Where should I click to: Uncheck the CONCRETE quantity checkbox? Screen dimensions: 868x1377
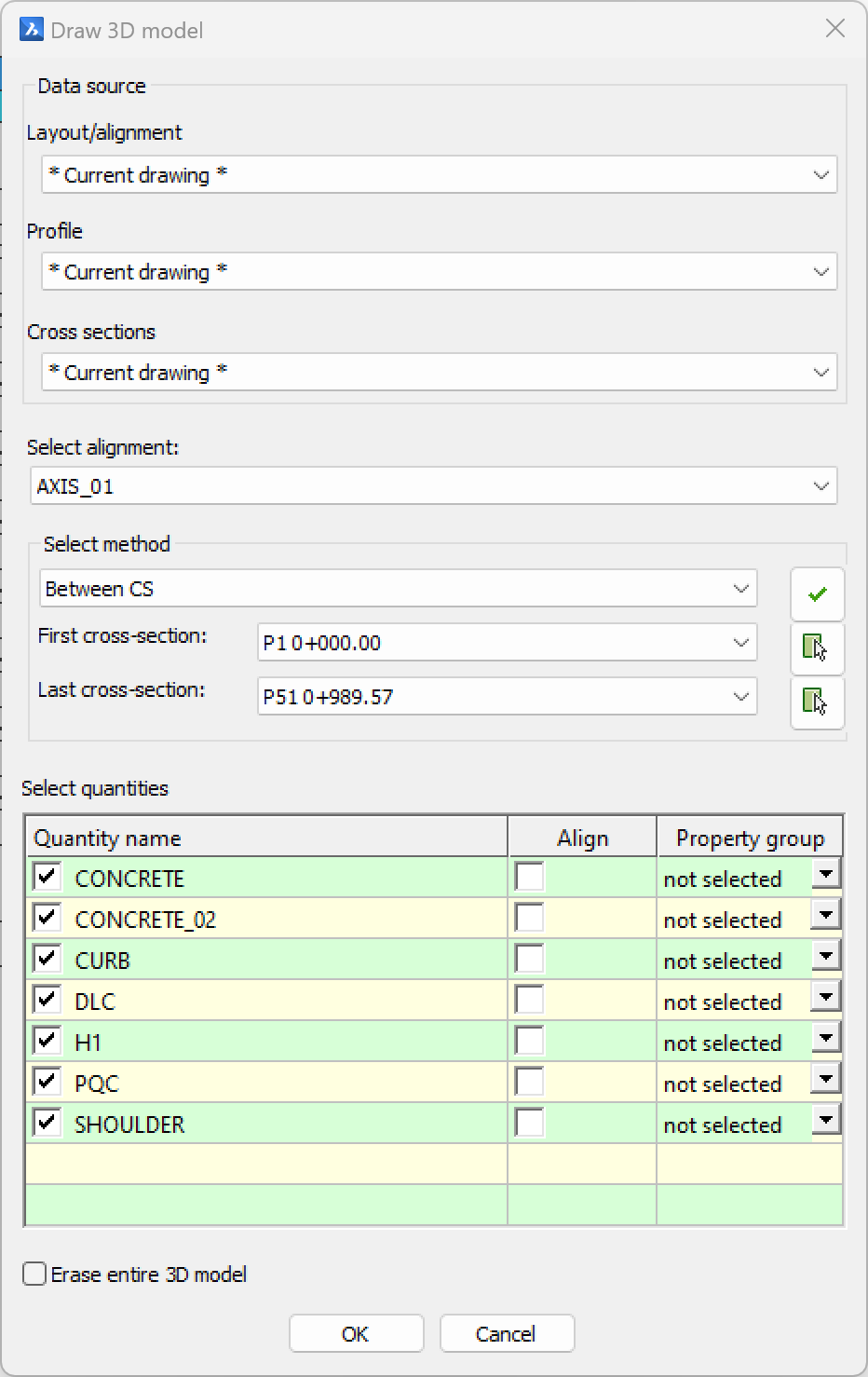tap(47, 877)
